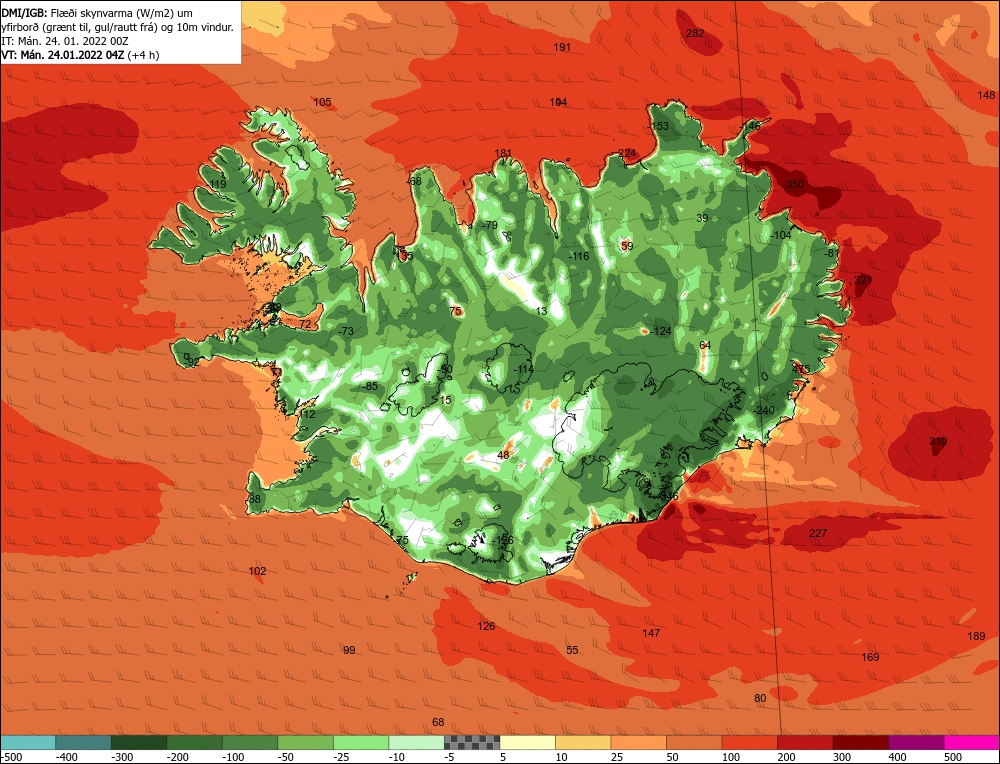1000x764 pixels.
Task: Click the purple 400 to 500 legend swatch
Action: click(916, 742)
